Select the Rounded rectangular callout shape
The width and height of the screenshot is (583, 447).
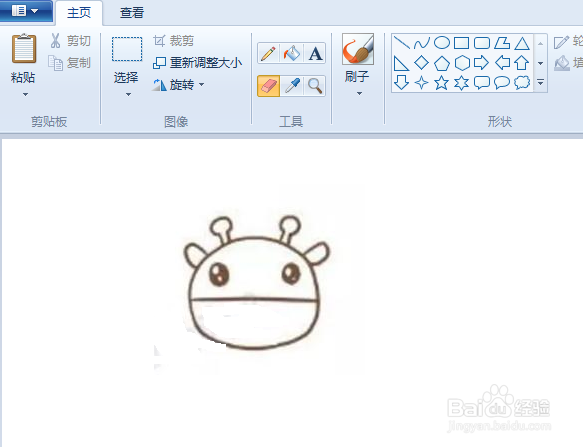[x=482, y=83]
